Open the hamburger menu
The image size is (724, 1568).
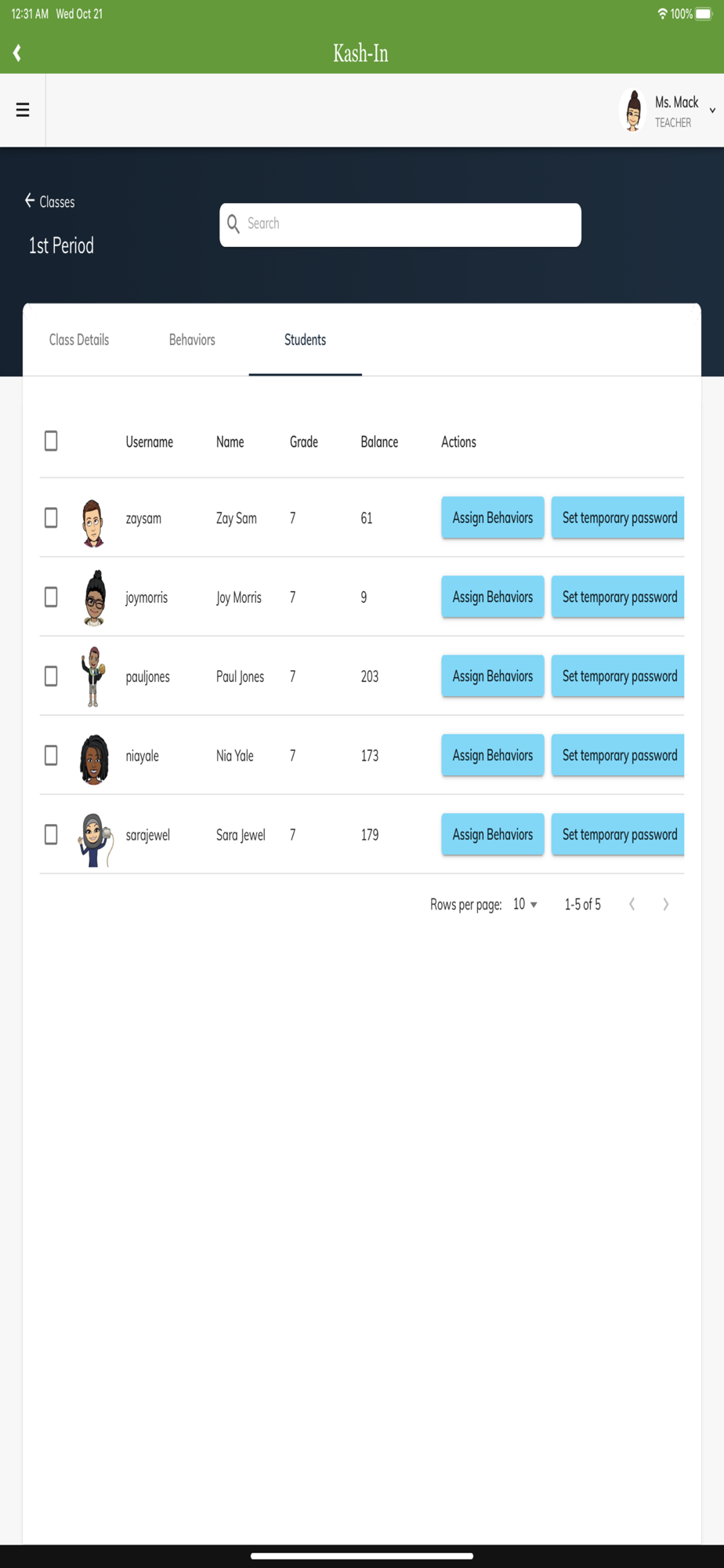[x=23, y=110]
